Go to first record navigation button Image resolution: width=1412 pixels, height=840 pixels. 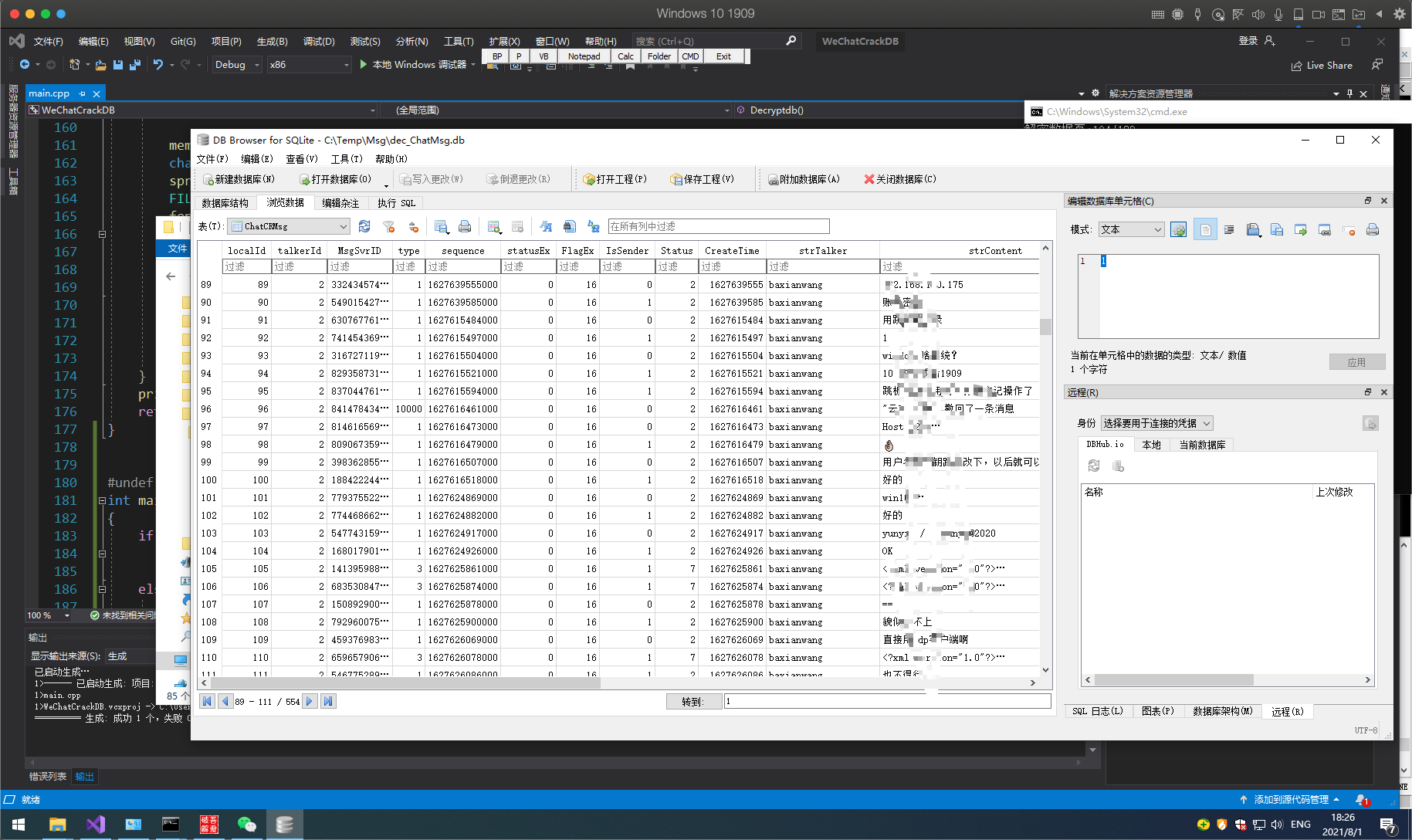207,701
